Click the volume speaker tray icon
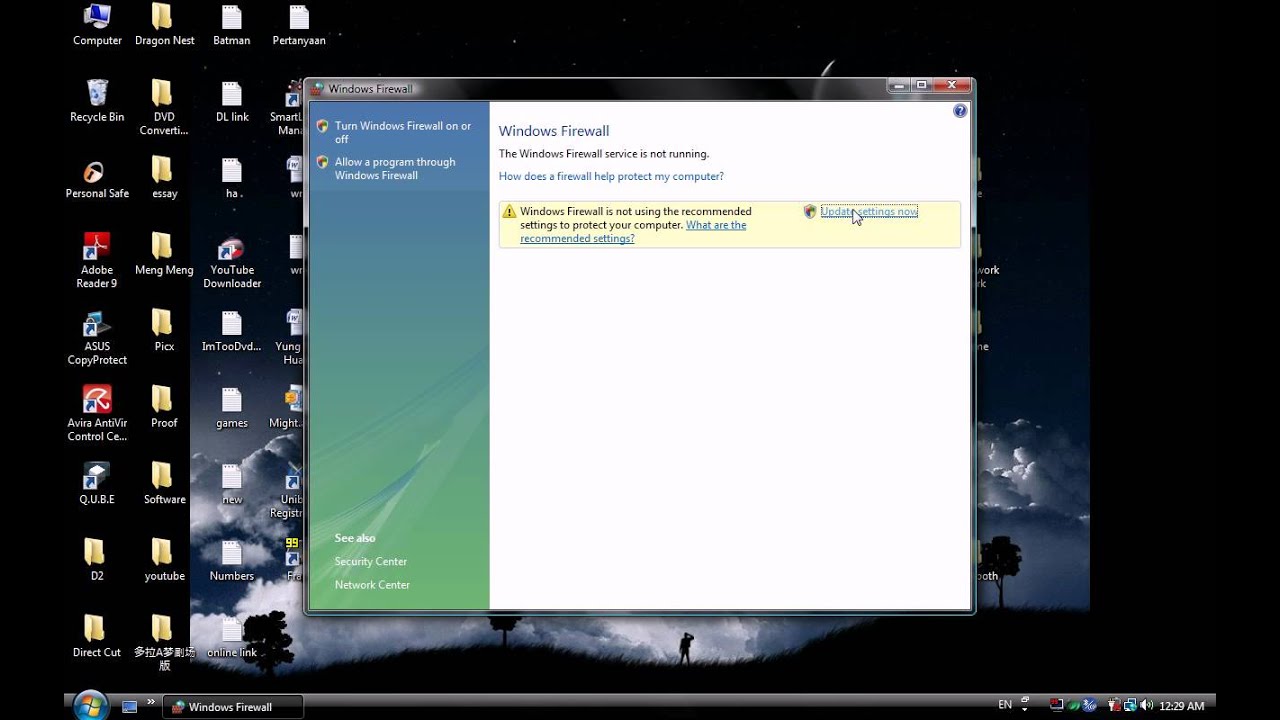 1145,705
